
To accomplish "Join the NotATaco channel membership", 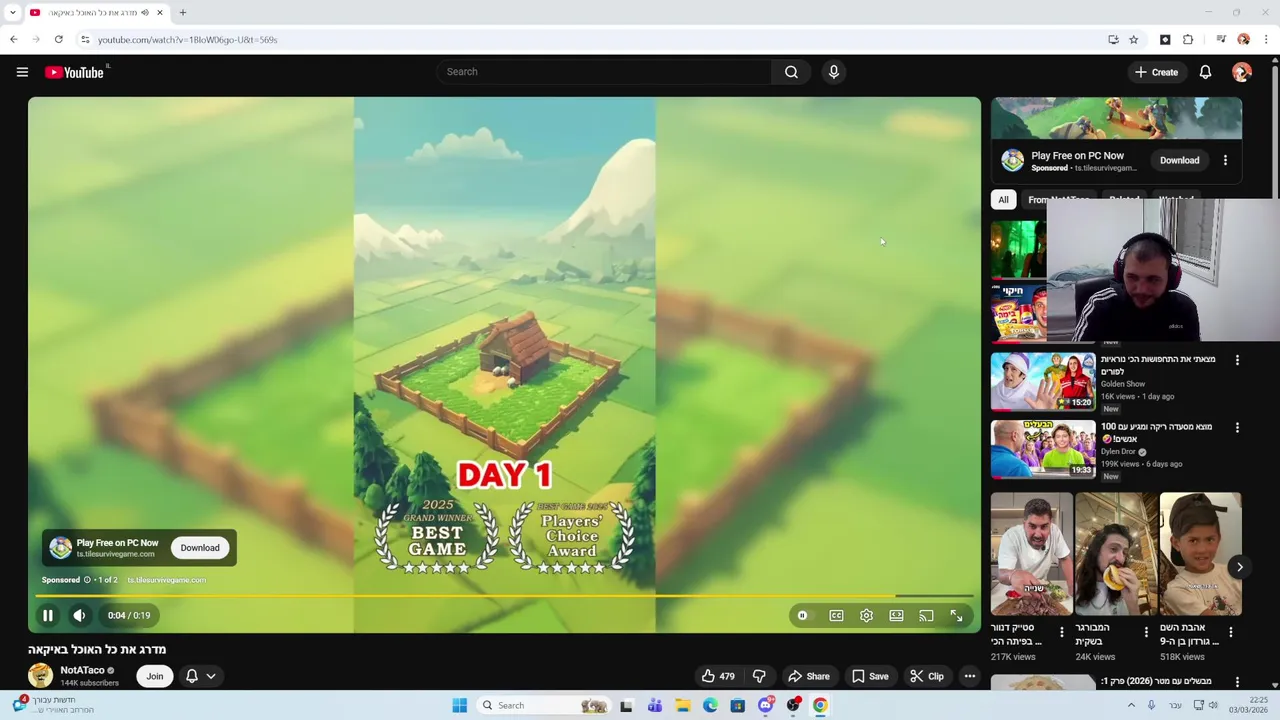I will coord(155,676).
